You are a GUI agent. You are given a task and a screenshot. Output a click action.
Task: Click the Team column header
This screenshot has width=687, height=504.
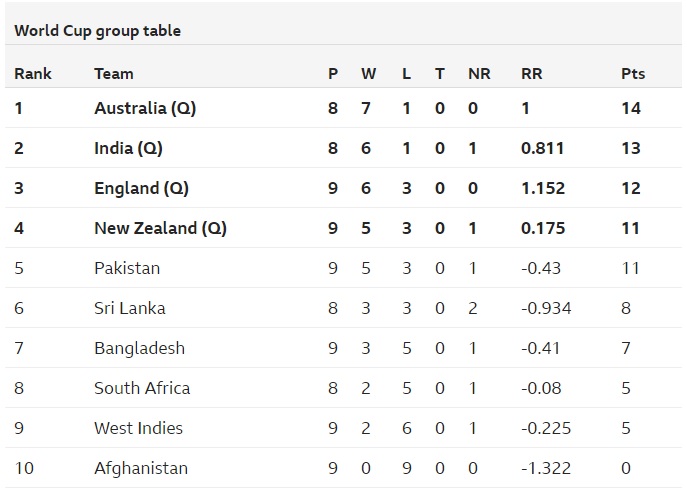pyautogui.click(x=113, y=73)
